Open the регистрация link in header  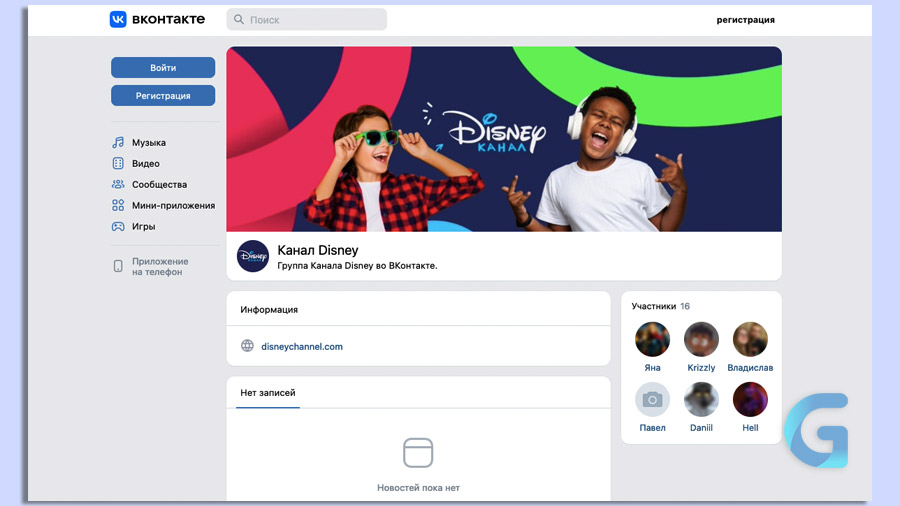point(745,20)
